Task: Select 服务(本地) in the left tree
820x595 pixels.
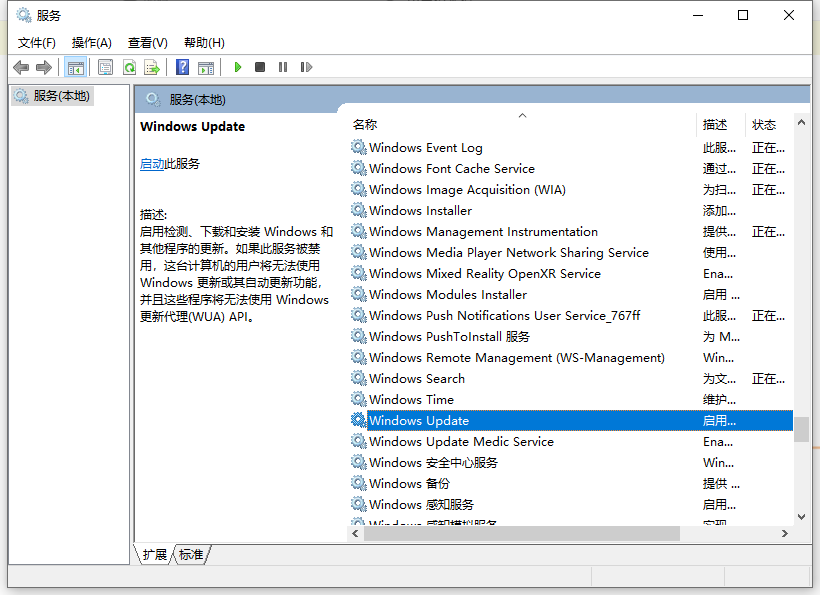Action: pyautogui.click(x=60, y=96)
